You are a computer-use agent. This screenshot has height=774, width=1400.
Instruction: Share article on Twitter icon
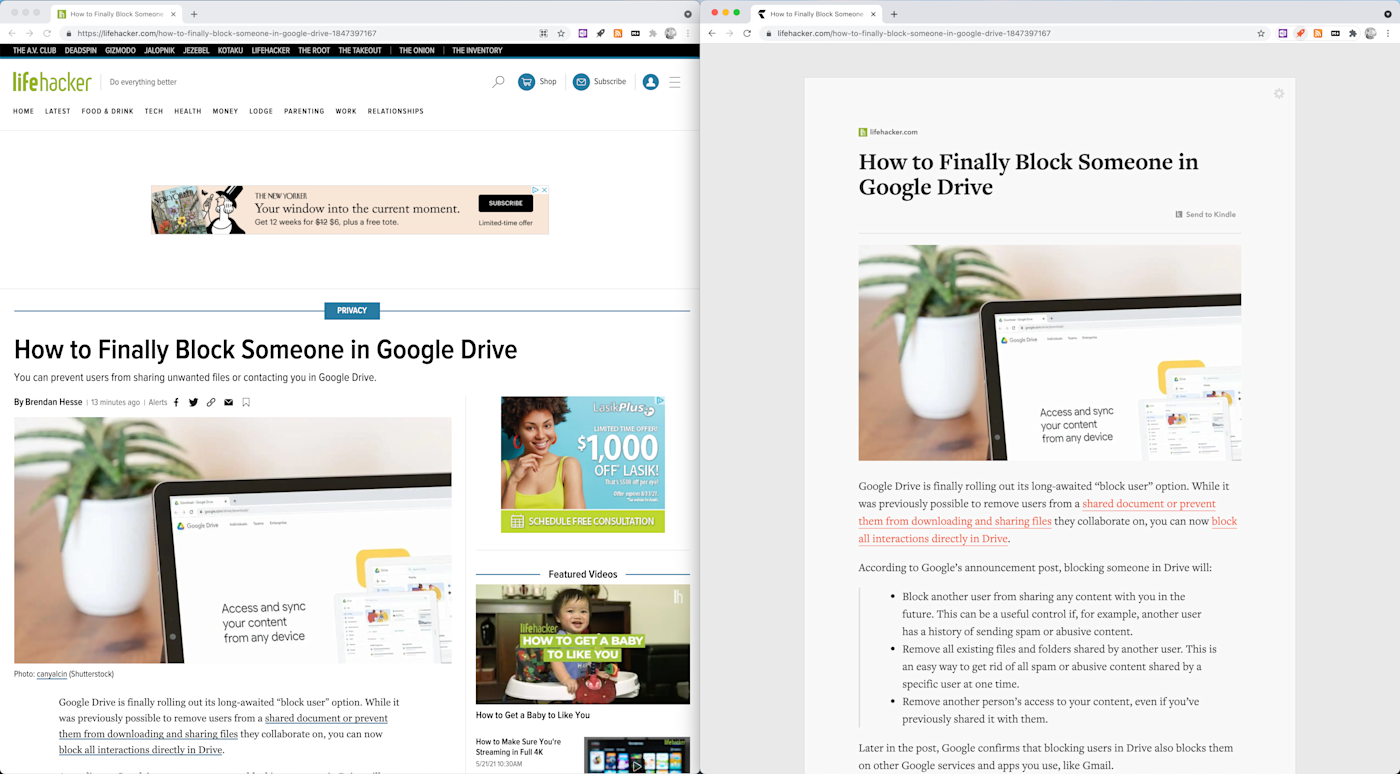[x=193, y=402]
